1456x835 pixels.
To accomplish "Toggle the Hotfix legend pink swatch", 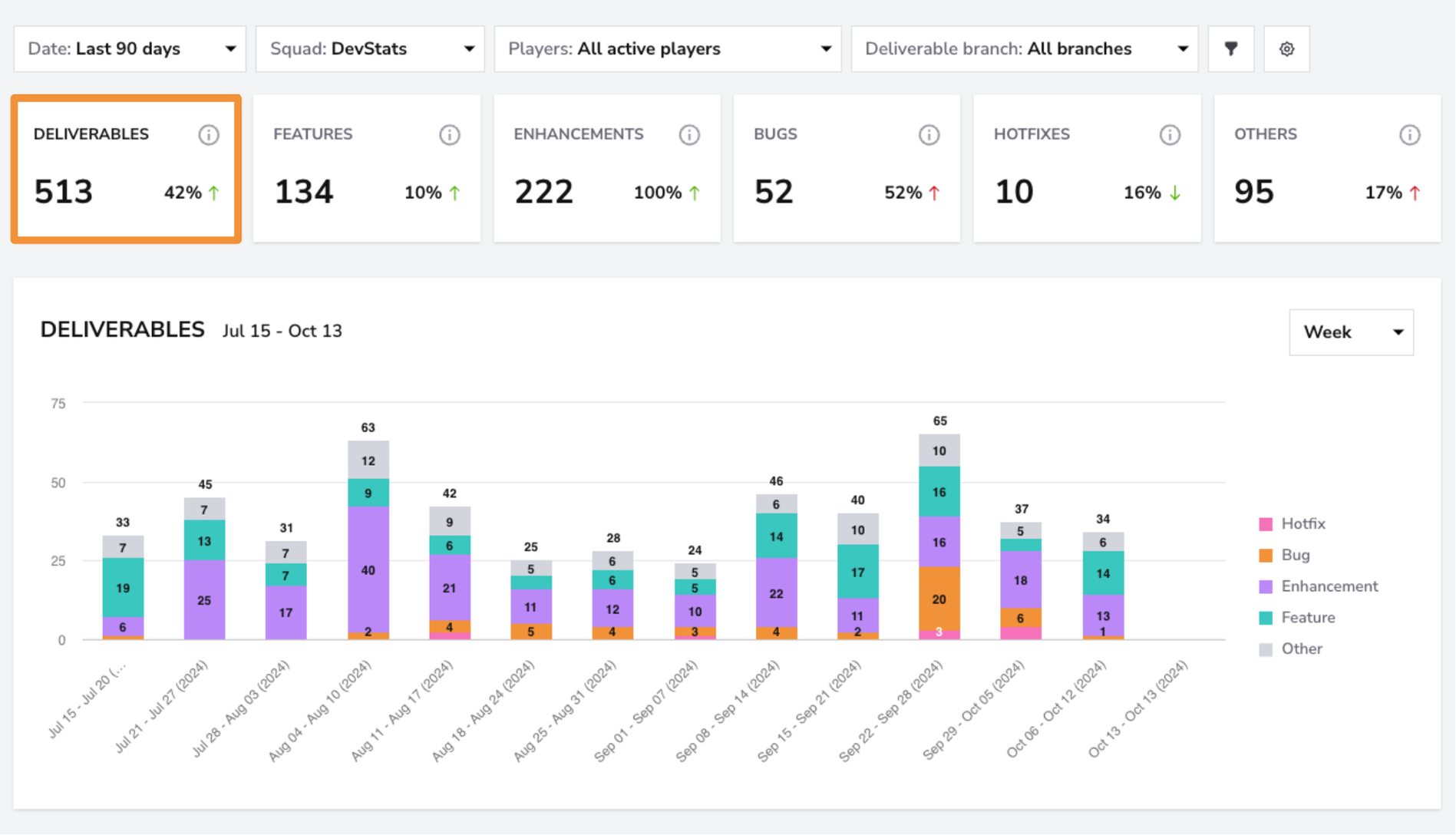I will tap(1266, 524).
